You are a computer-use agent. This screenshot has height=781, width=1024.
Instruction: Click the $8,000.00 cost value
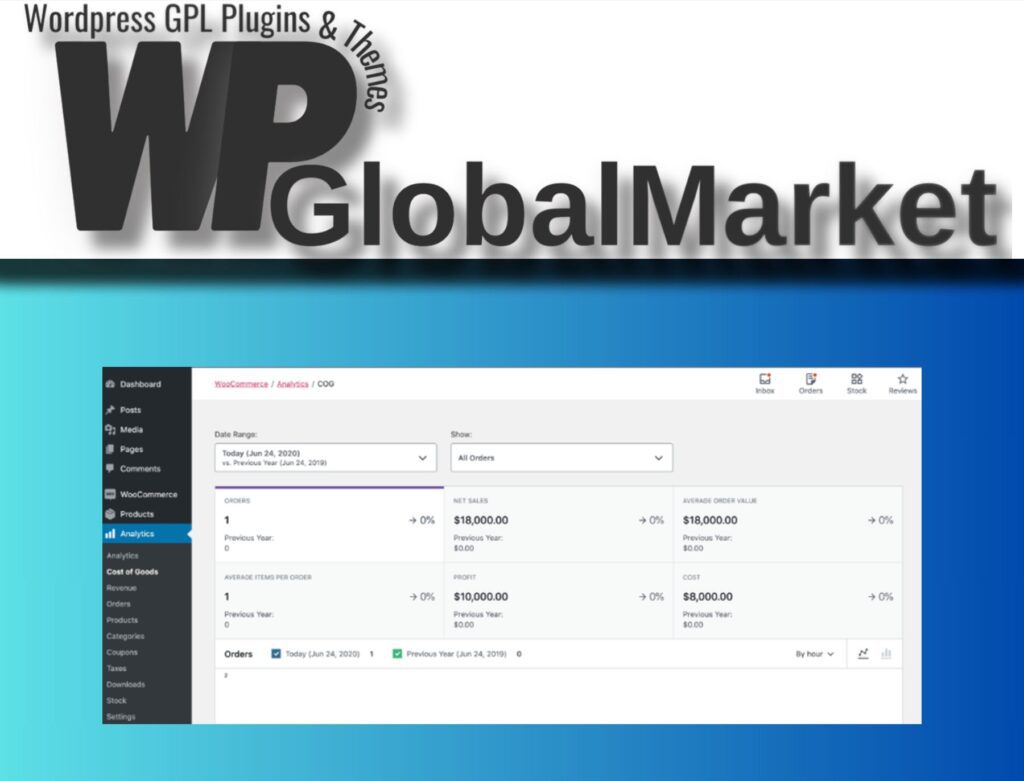point(708,597)
